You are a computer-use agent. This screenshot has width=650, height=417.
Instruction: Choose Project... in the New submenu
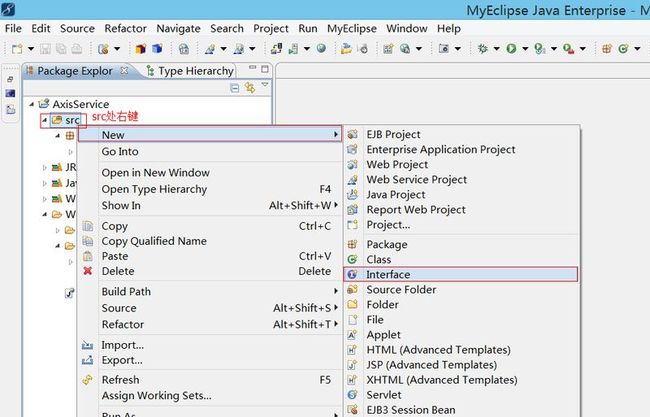[x=461, y=225]
